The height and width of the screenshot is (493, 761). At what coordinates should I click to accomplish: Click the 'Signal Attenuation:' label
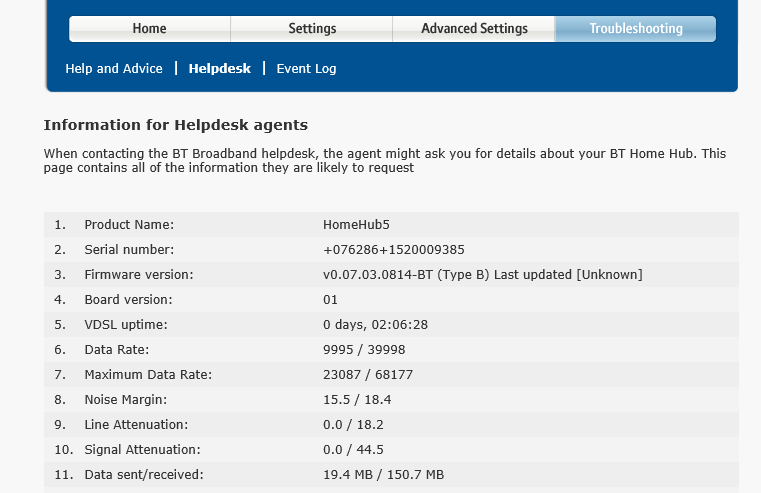click(142, 449)
